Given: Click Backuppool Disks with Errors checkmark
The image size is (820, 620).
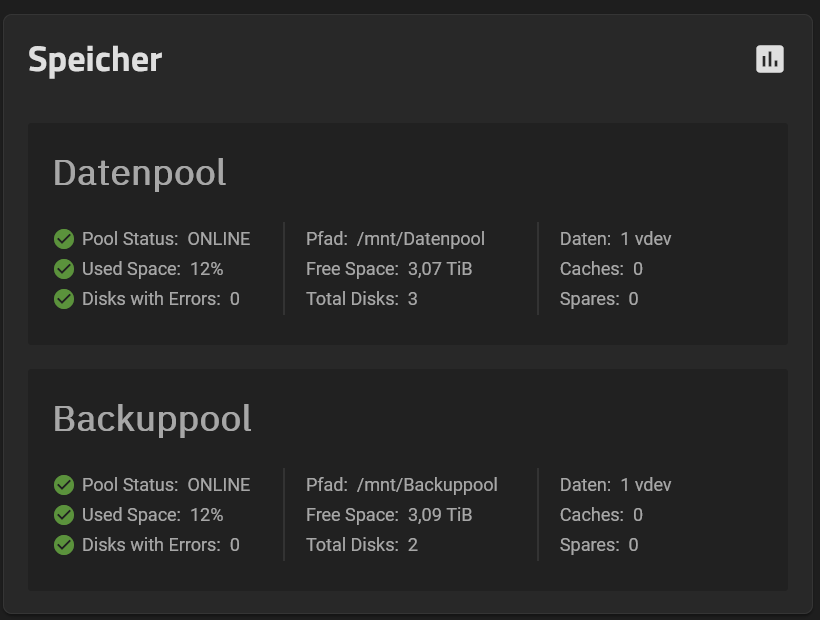Looking at the screenshot, I should pyautogui.click(x=64, y=545).
